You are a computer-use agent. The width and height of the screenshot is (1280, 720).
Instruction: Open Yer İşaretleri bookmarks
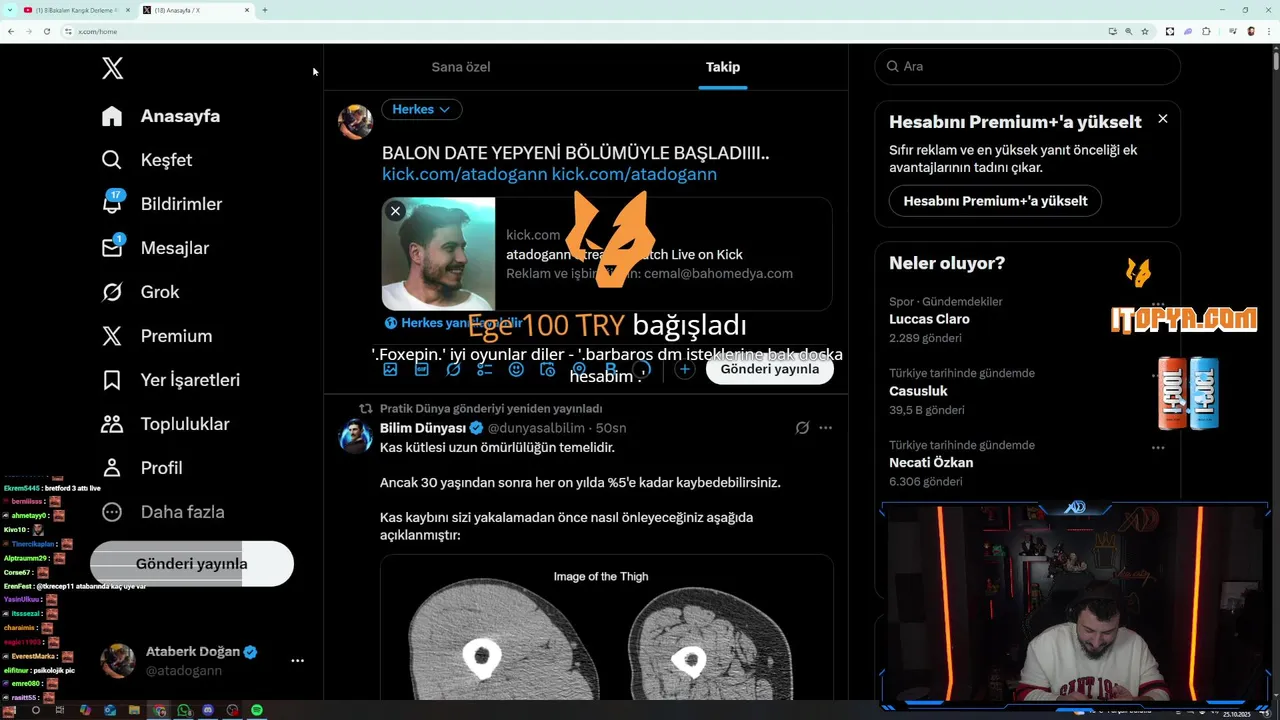171,380
